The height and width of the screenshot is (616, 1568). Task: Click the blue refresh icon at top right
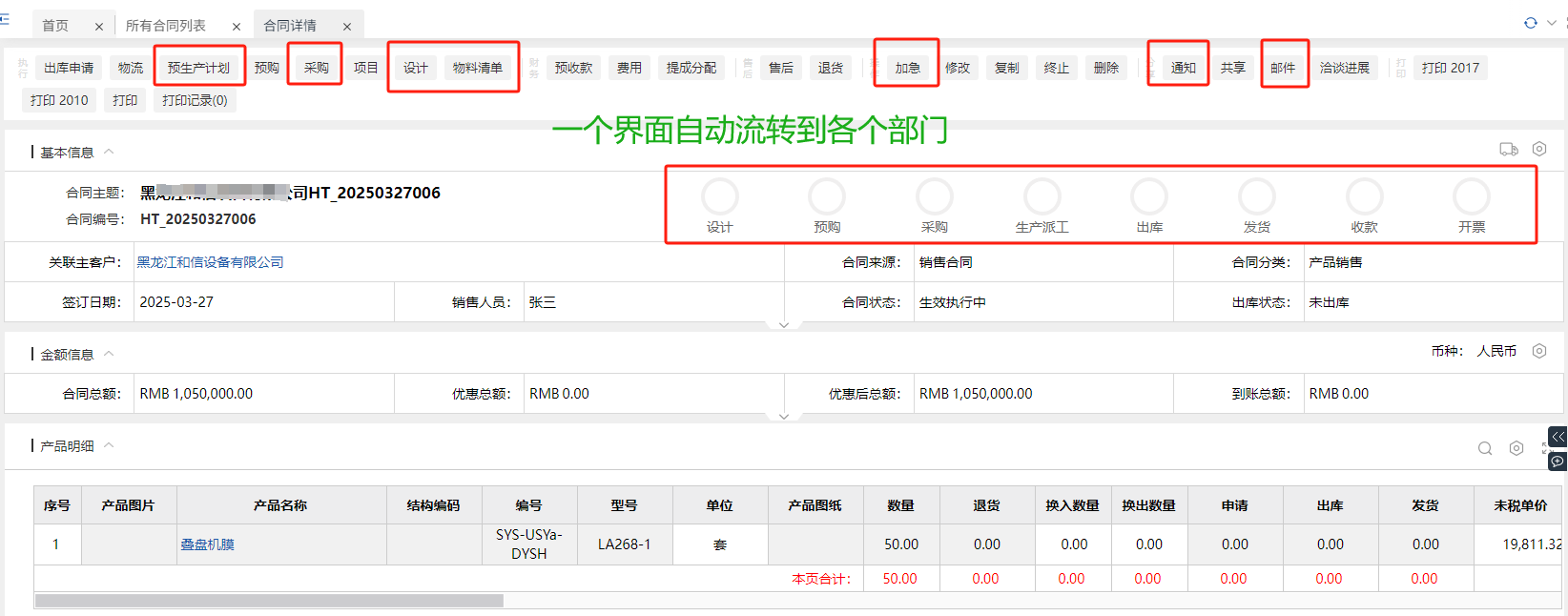click(1531, 23)
